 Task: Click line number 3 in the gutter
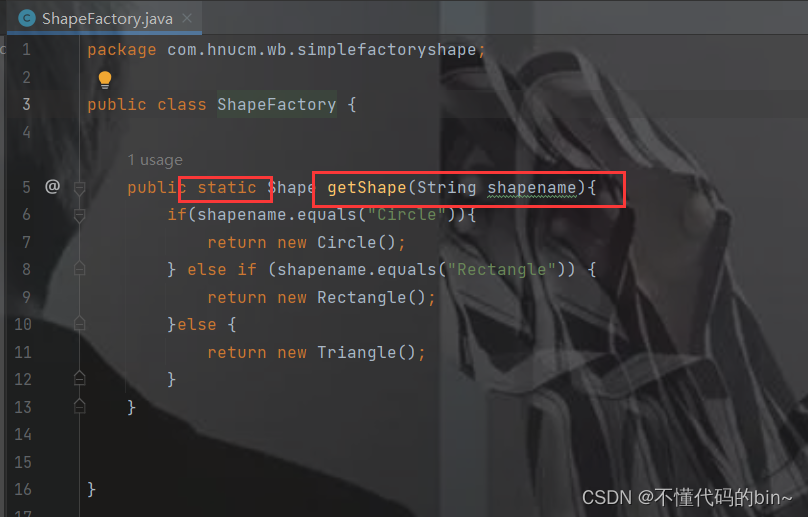[26, 105]
